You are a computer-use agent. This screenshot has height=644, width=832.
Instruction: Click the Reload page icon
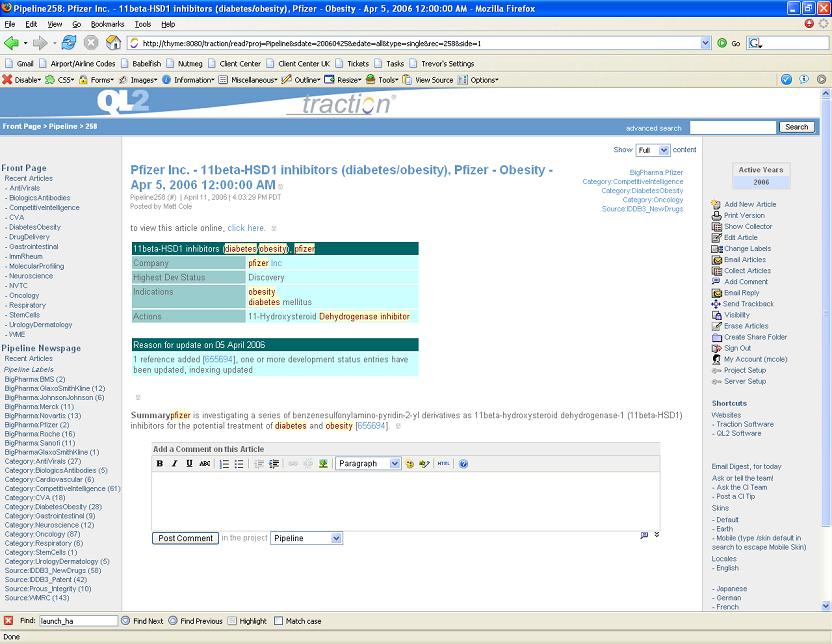[x=68, y=43]
